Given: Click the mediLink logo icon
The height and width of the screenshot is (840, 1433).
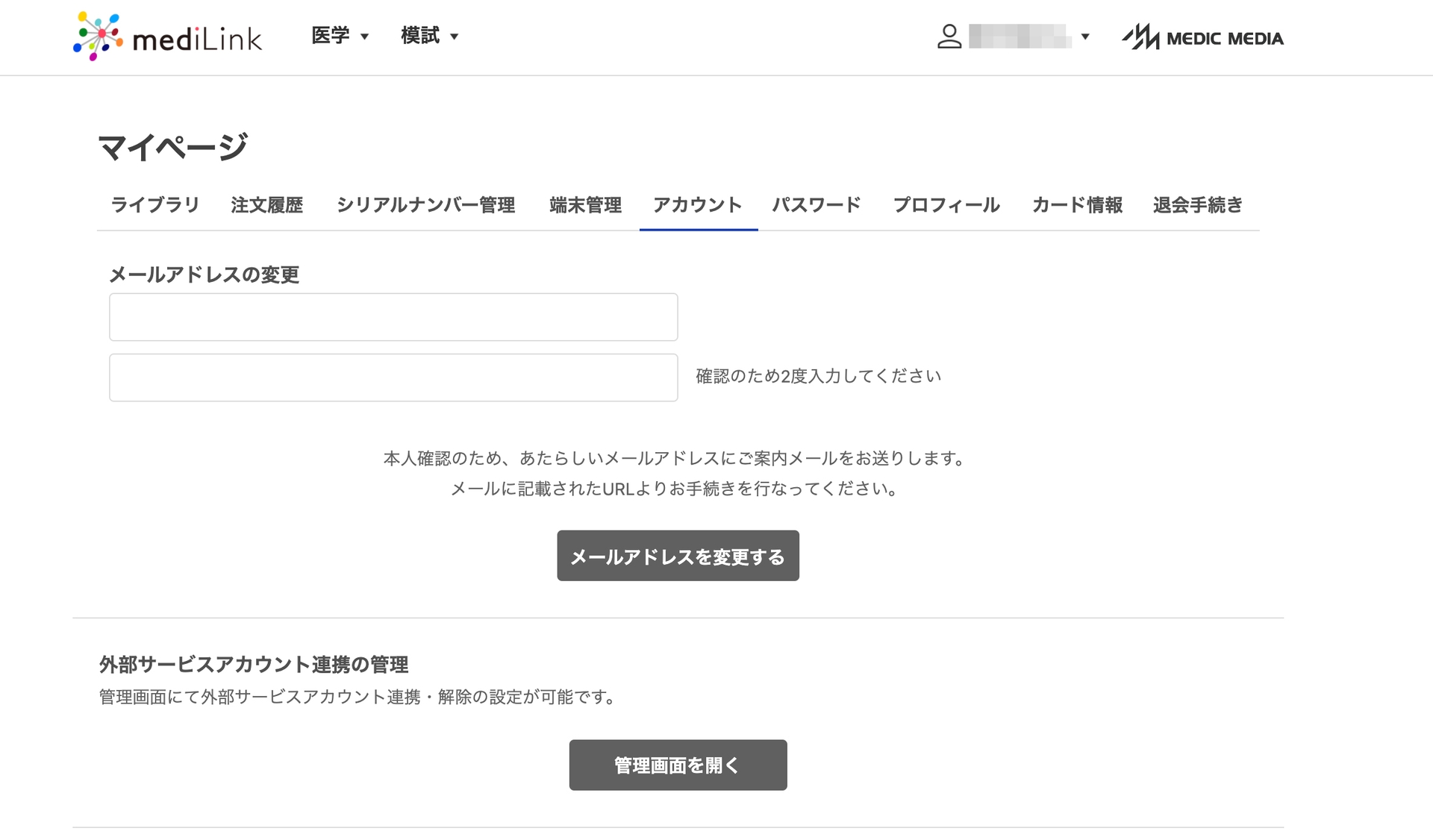Looking at the screenshot, I should (98, 36).
